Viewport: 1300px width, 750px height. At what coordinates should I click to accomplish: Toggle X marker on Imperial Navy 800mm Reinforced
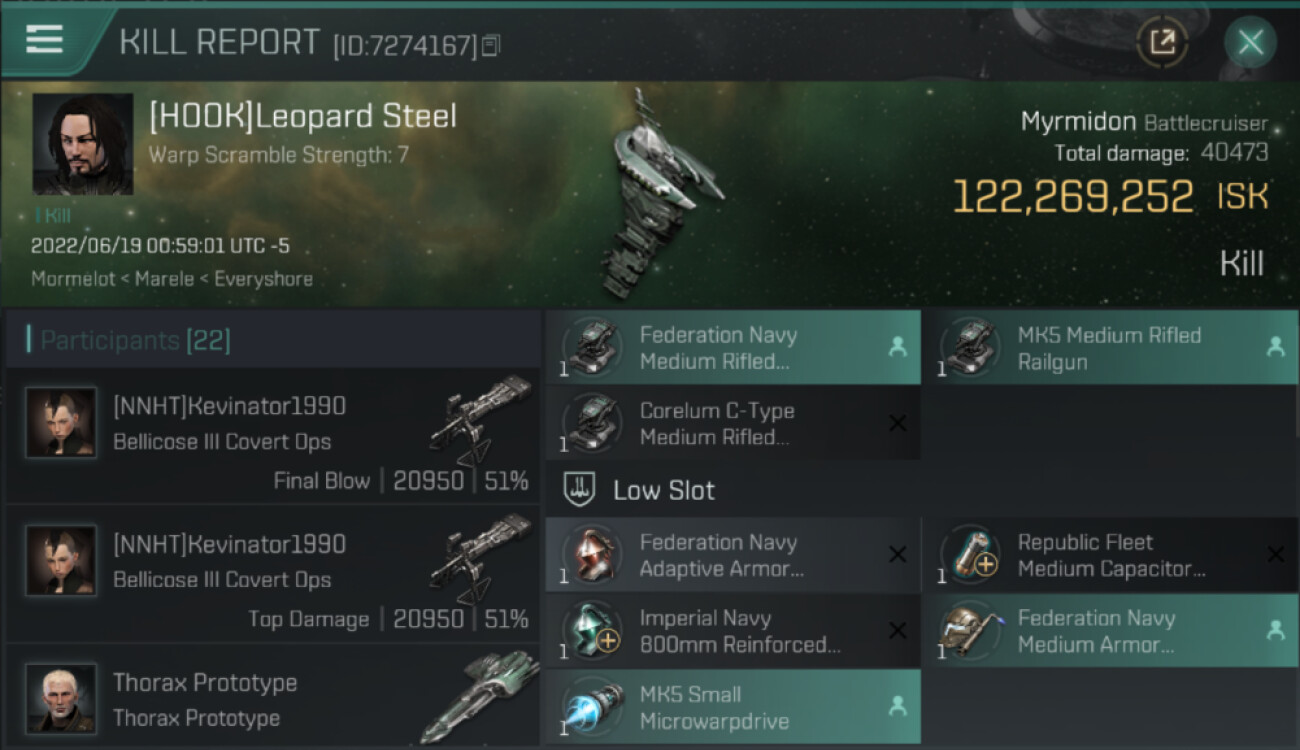(x=897, y=631)
